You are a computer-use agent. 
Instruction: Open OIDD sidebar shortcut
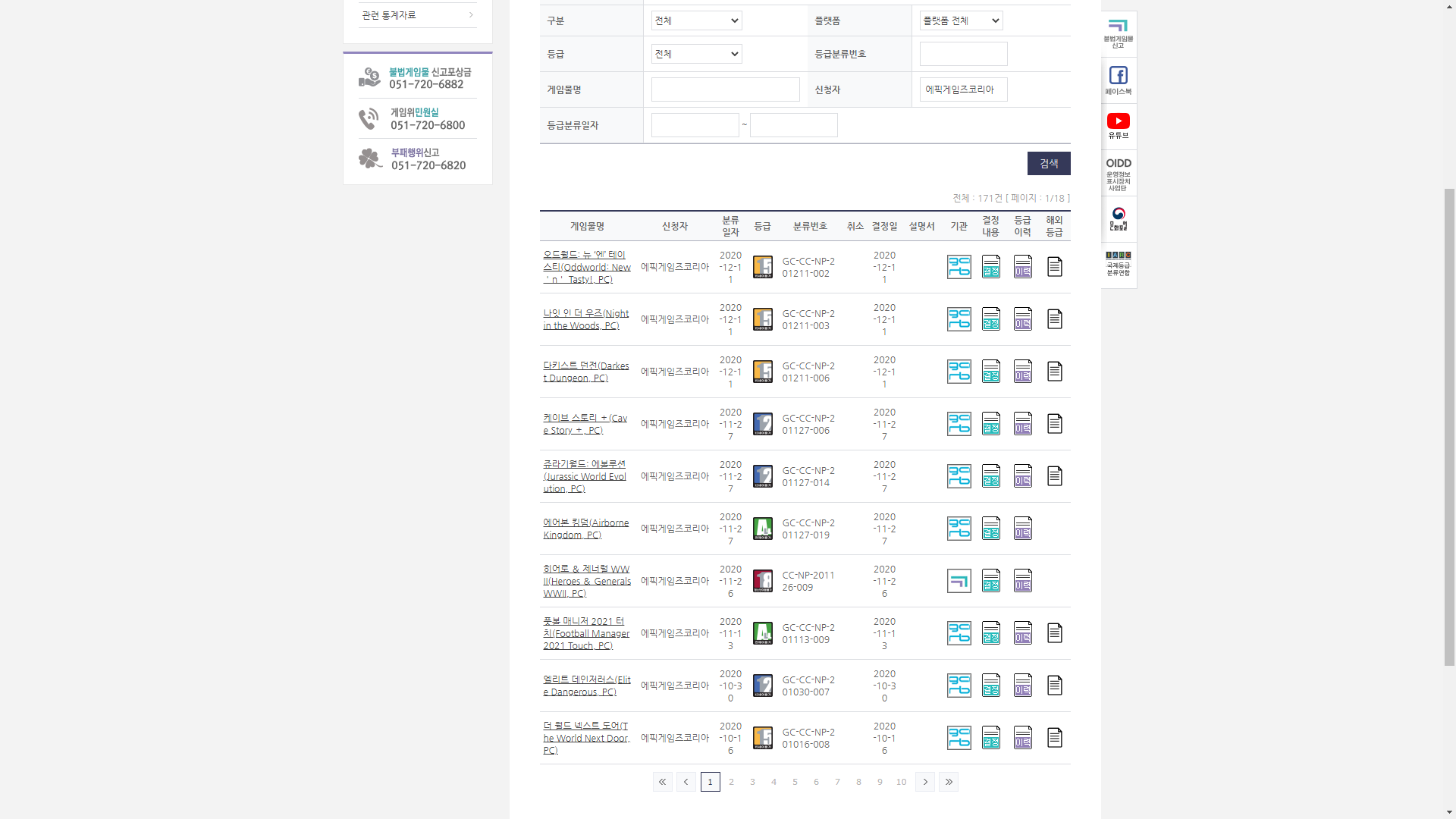[x=1118, y=173]
